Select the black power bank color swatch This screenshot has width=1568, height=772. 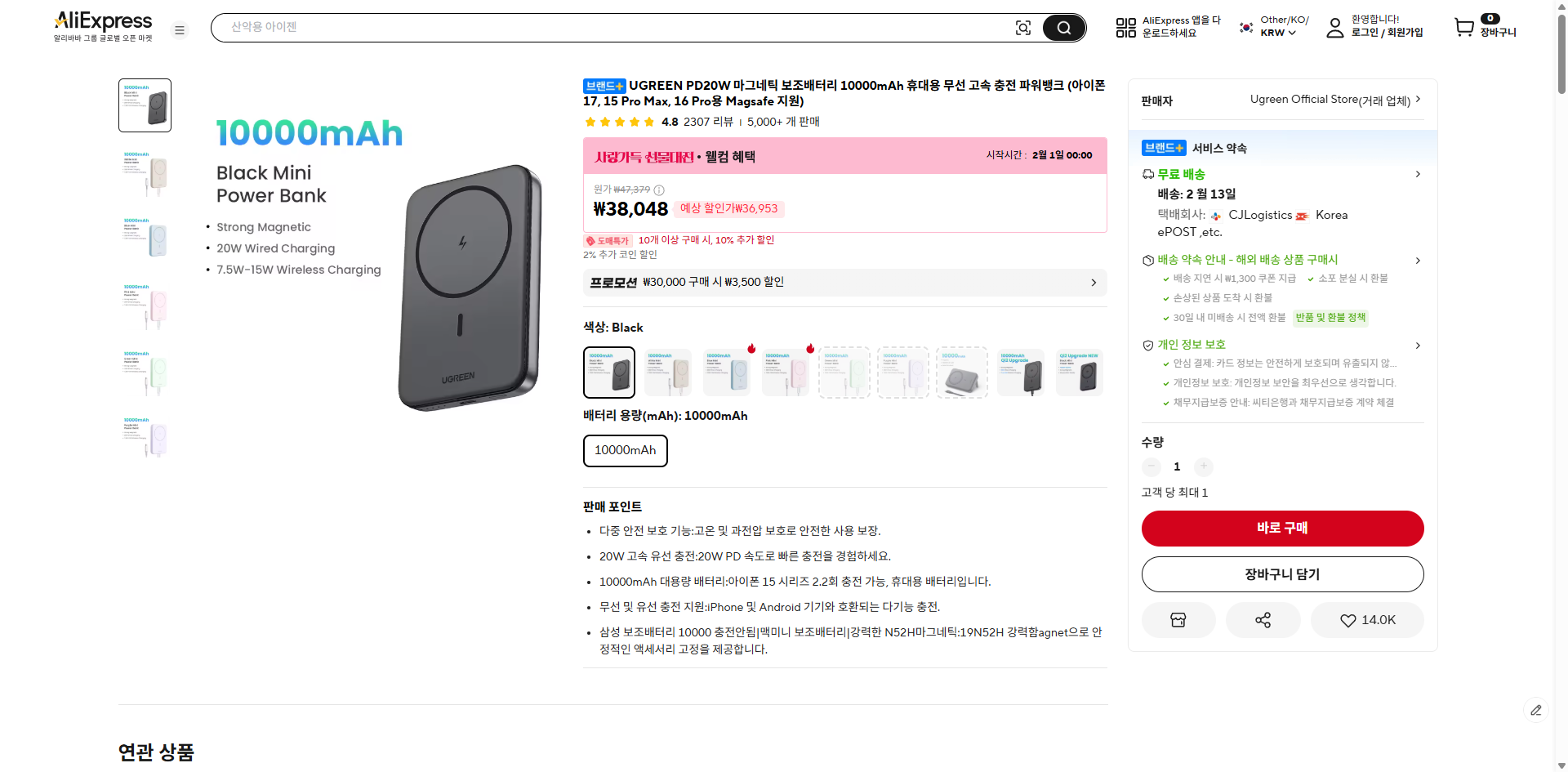[x=608, y=372]
